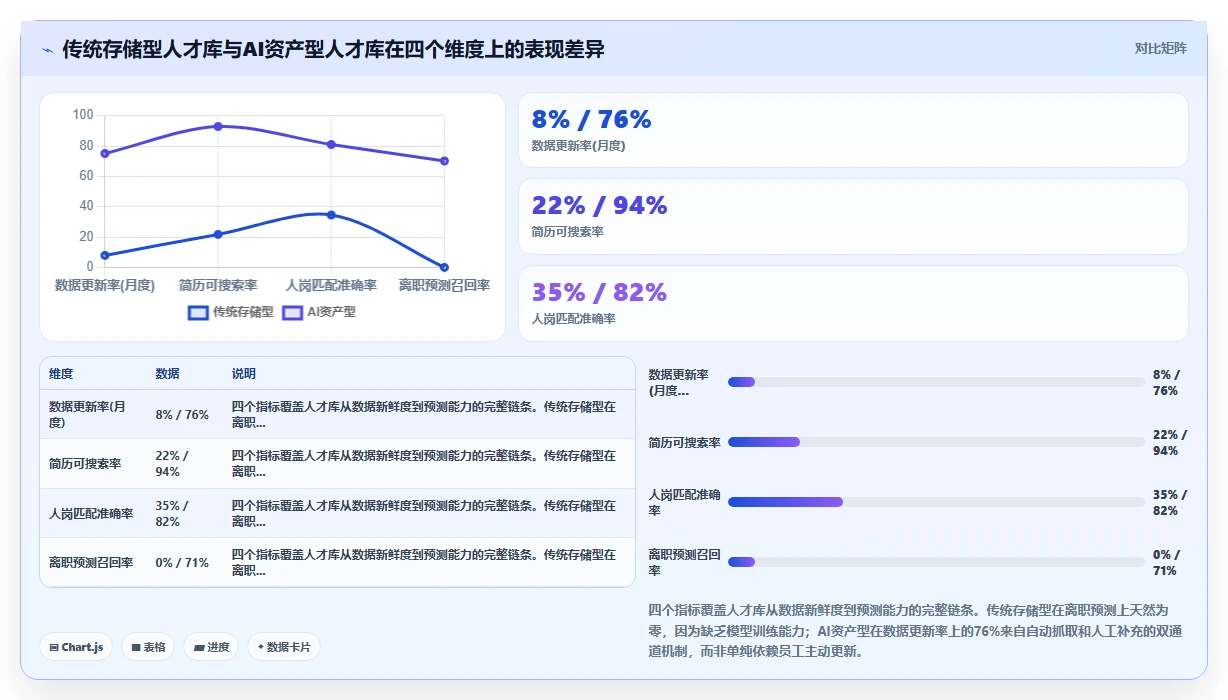Click the 传统存储型 point at 离职预测召回率

coord(444,267)
